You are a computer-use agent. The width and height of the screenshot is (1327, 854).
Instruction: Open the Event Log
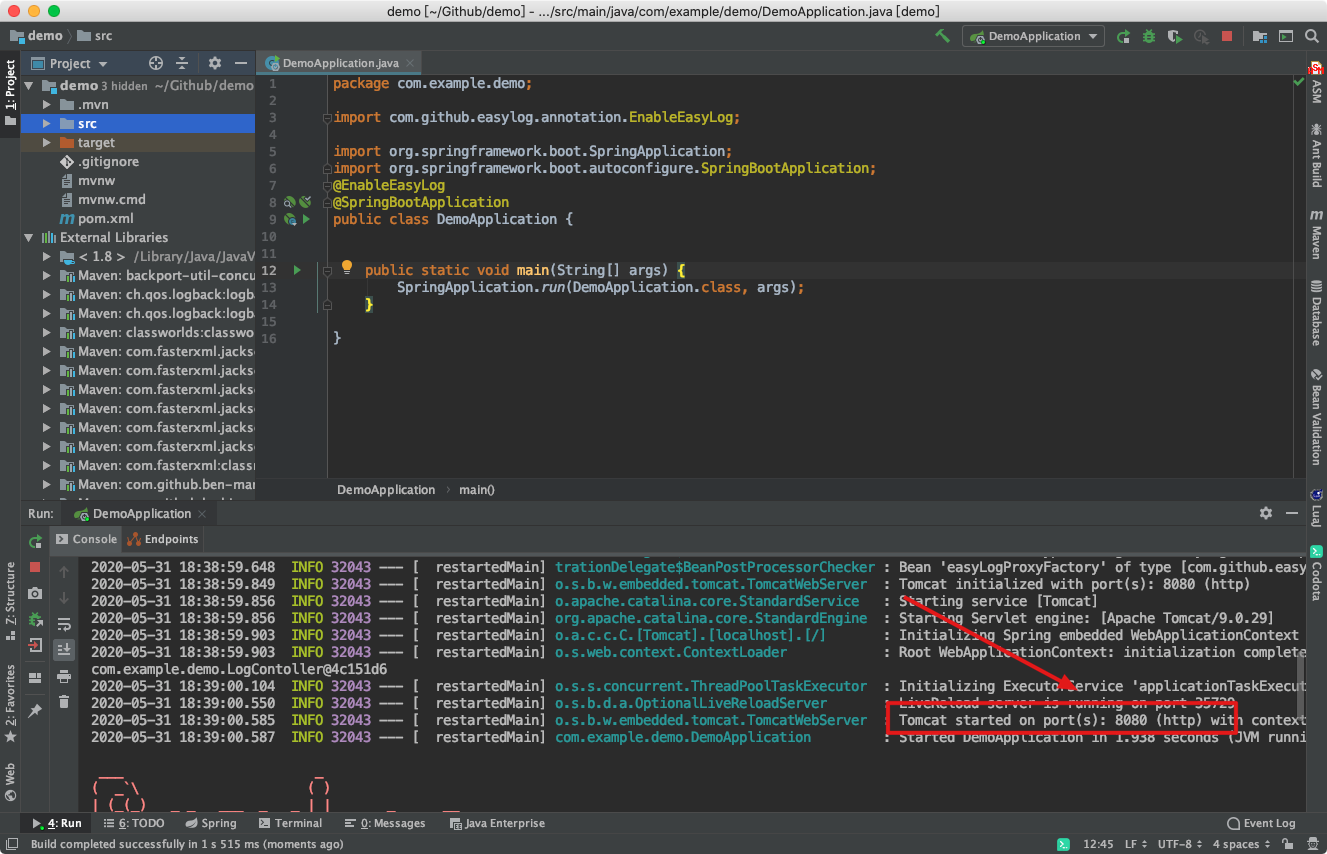click(x=1261, y=823)
